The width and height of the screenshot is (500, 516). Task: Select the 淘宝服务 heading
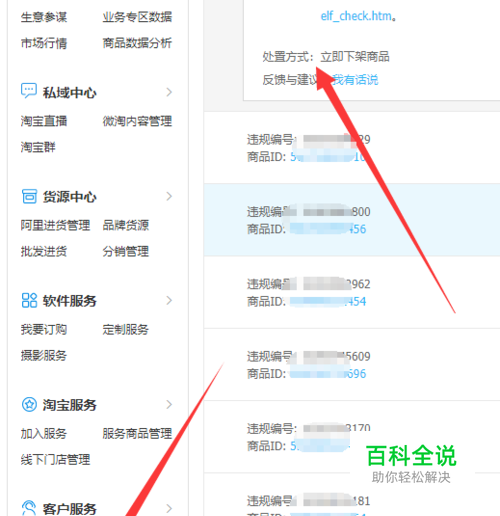pyautogui.click(x=69, y=405)
